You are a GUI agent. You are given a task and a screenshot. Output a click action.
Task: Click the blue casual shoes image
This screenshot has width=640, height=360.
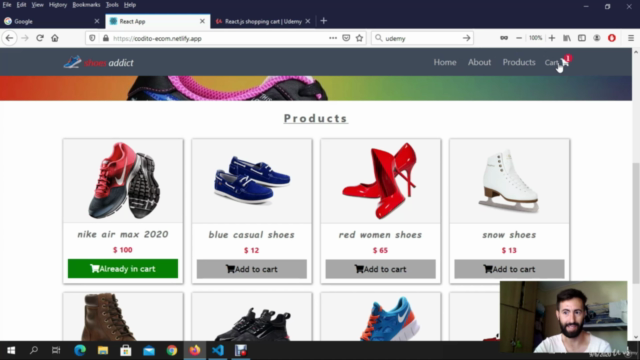tap(252, 180)
